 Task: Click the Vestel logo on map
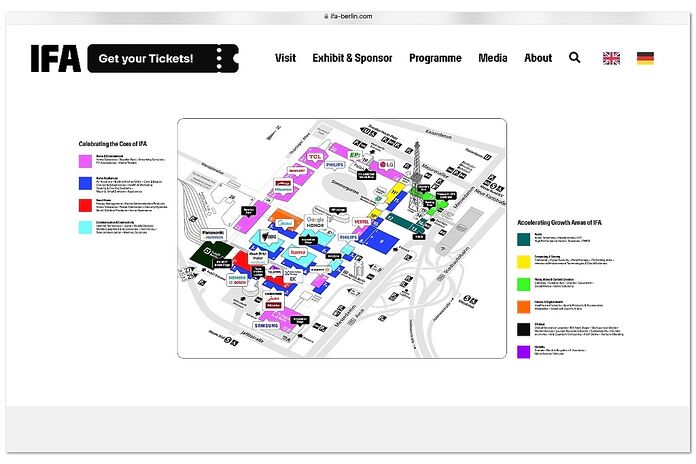point(361,222)
